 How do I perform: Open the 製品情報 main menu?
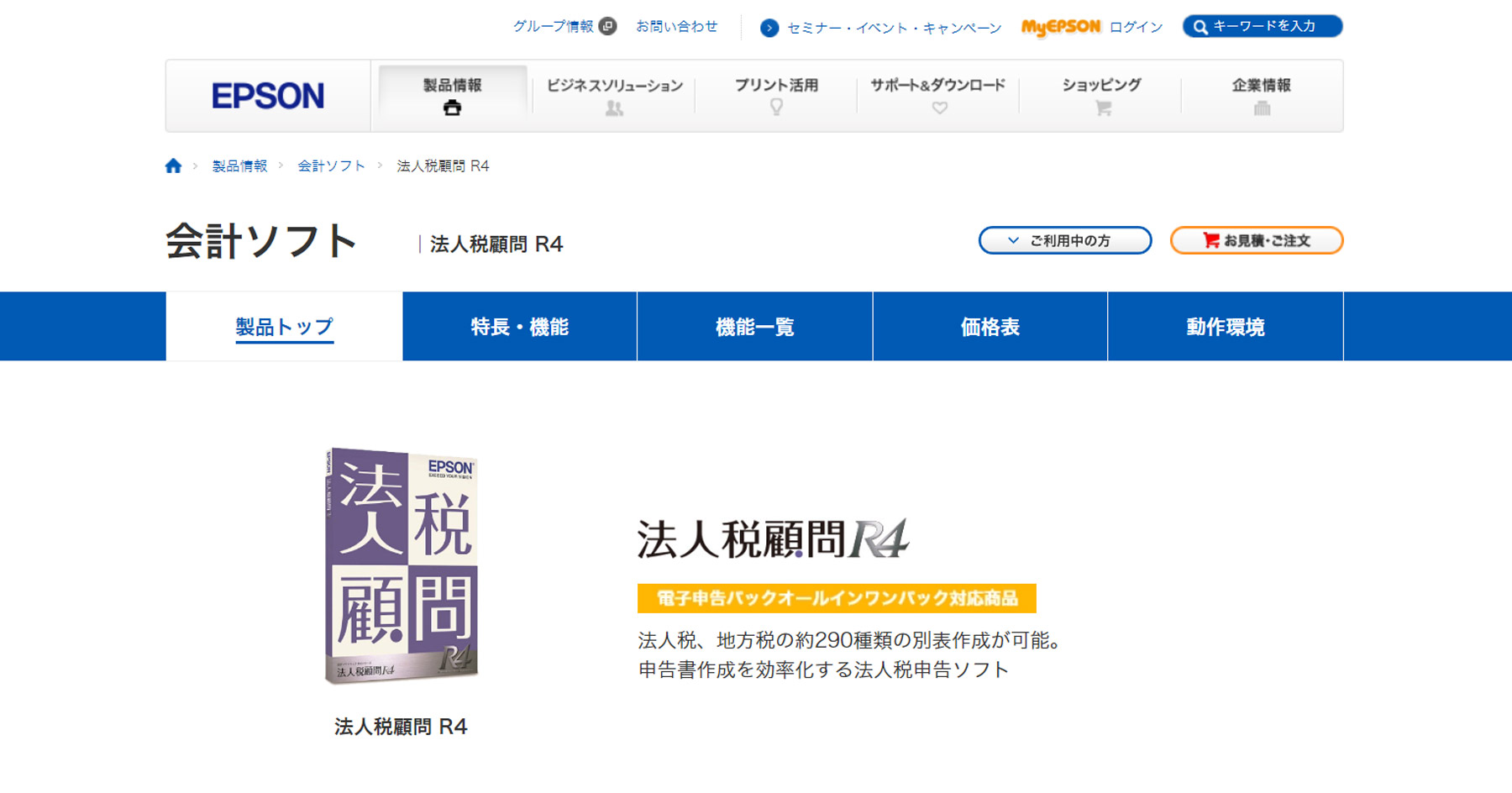point(452,96)
